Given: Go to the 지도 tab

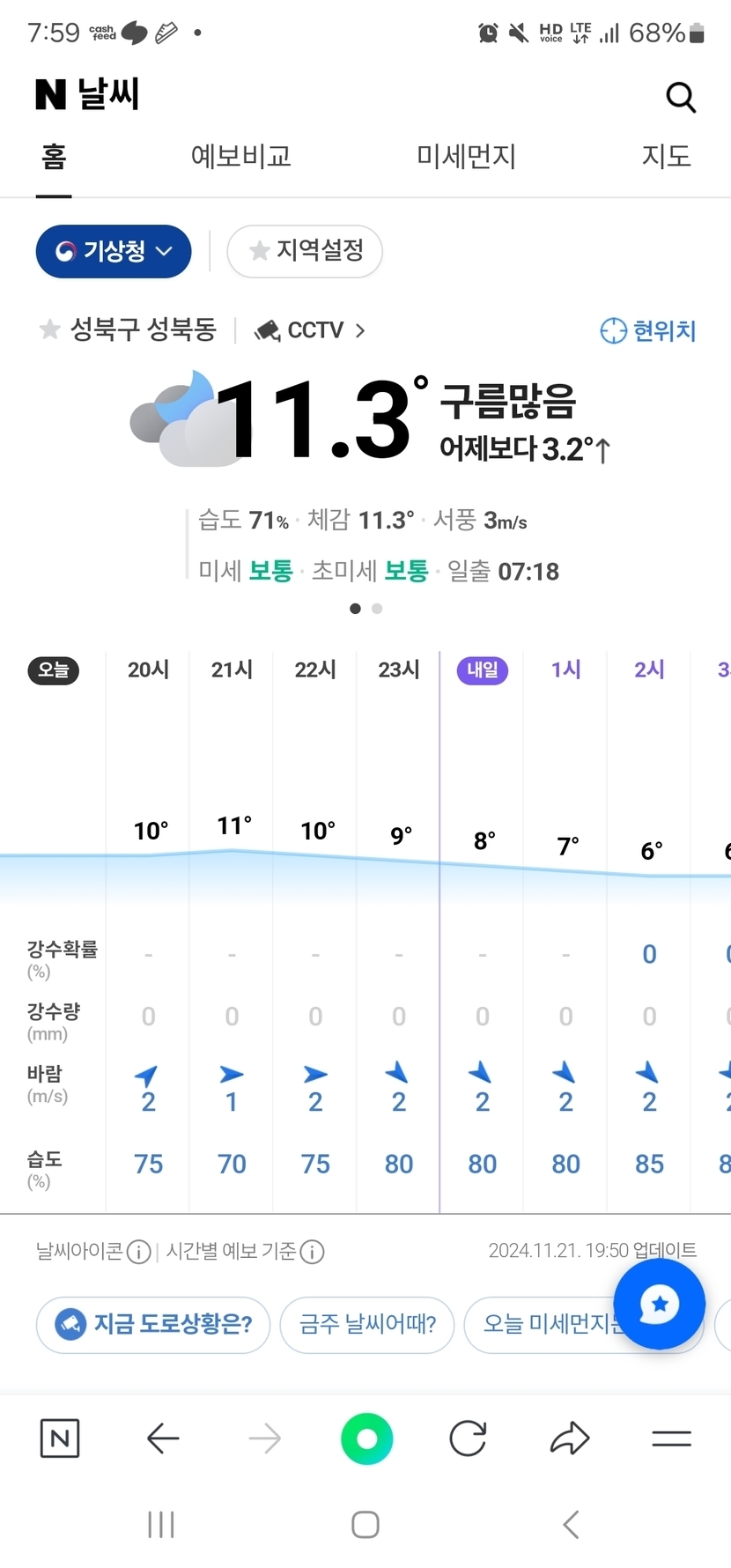Looking at the screenshot, I should 666,157.
